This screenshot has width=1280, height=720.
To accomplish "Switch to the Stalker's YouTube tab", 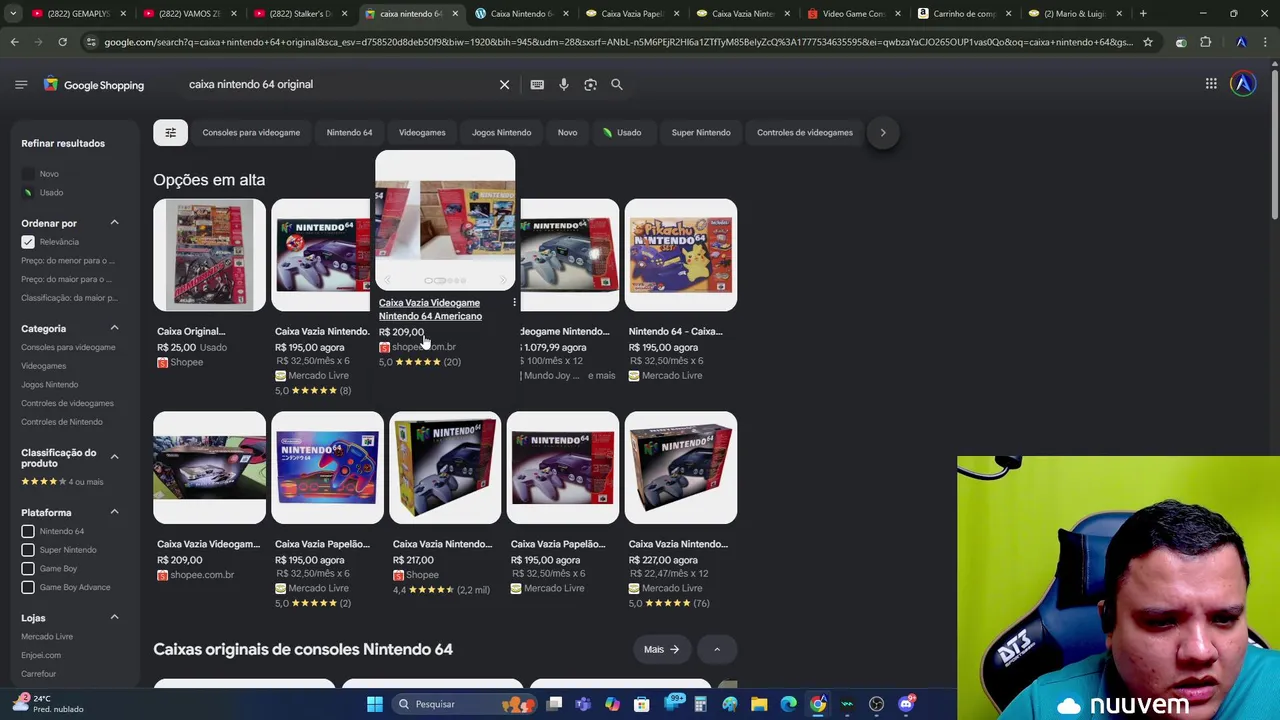I will pos(298,13).
